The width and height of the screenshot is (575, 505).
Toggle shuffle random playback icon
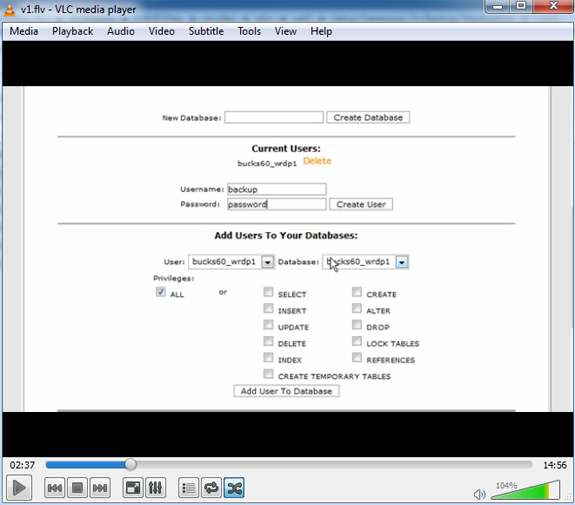click(234, 488)
